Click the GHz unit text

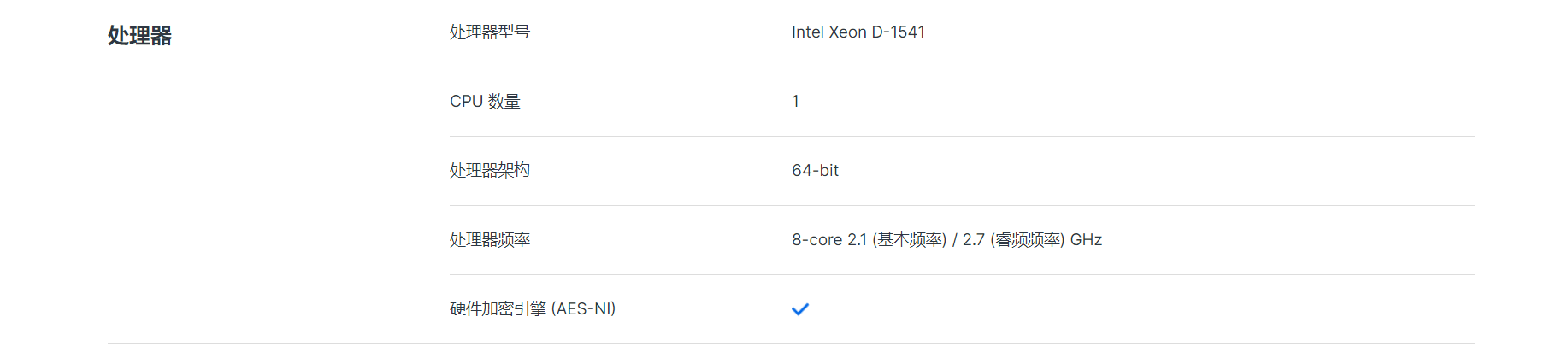[1086, 240]
